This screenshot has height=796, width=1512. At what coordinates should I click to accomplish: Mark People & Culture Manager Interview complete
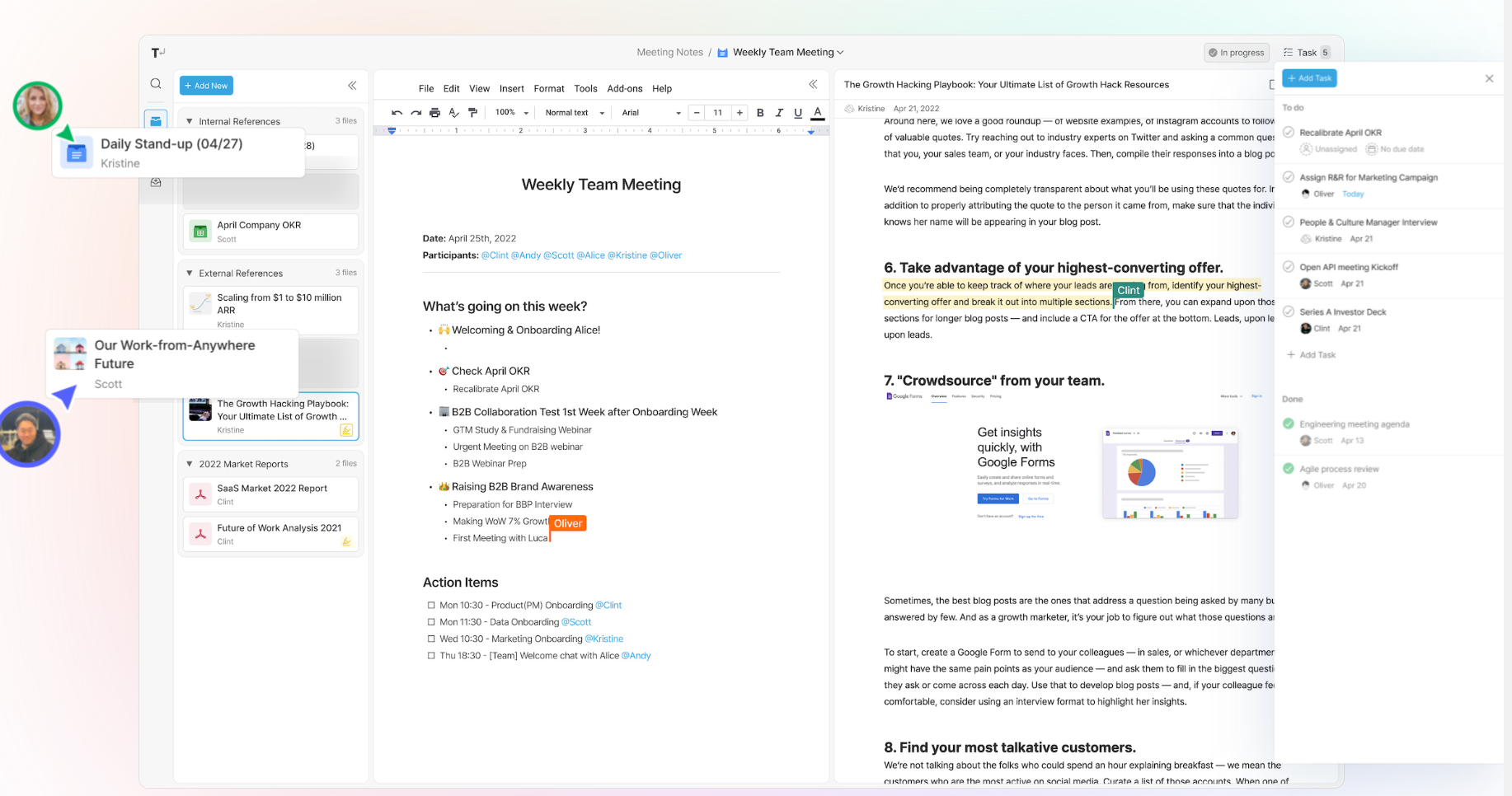point(1289,222)
